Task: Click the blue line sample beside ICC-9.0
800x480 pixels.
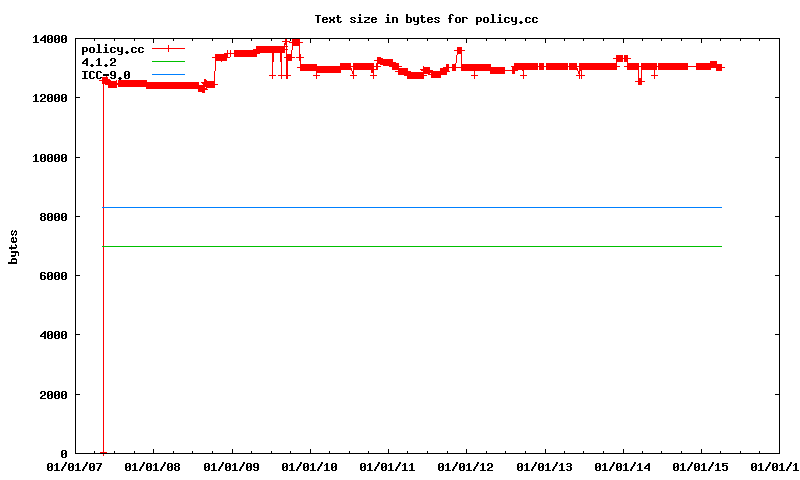Action: [169, 74]
